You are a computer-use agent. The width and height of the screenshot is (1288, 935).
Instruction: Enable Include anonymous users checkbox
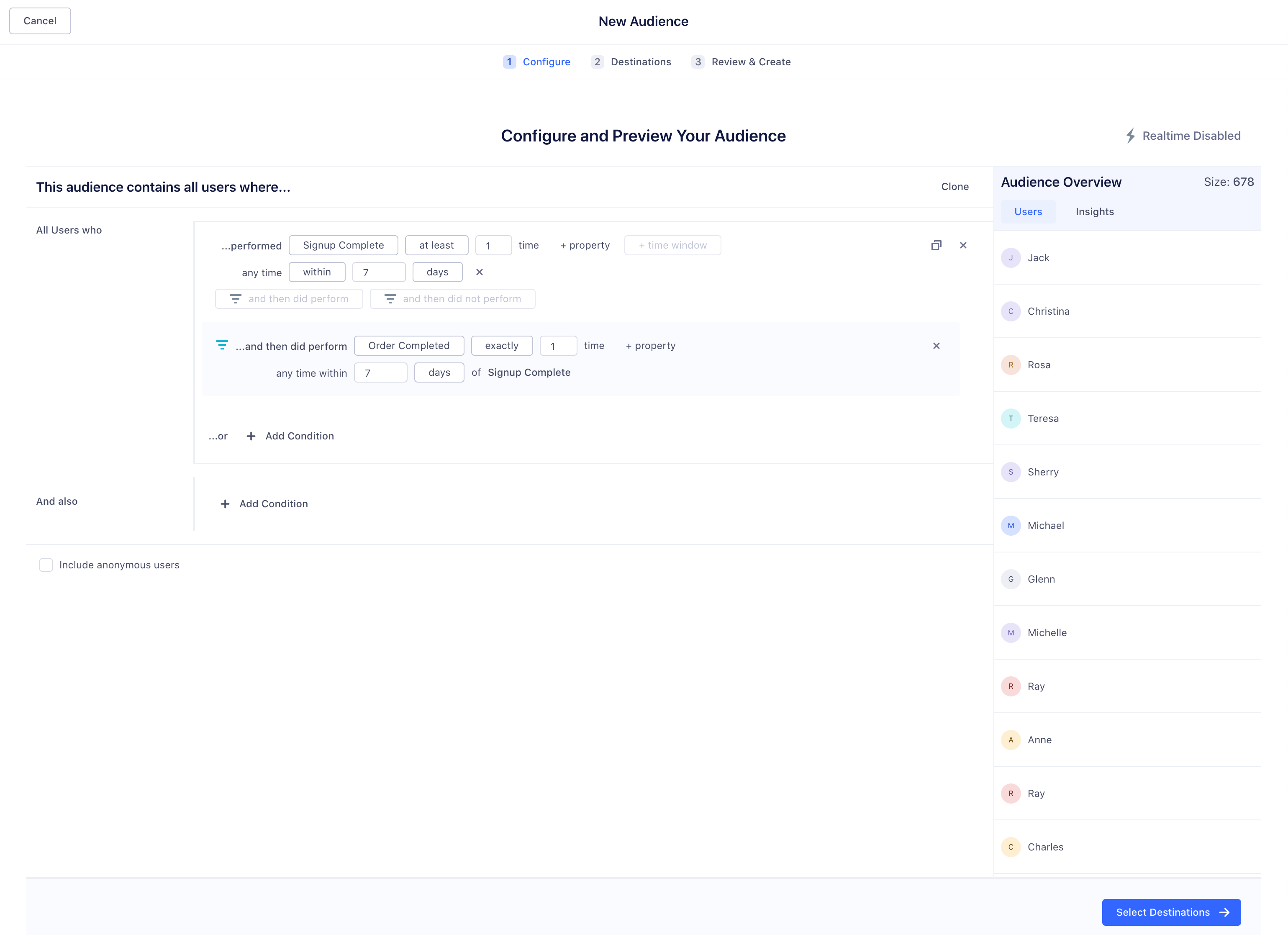pos(46,565)
